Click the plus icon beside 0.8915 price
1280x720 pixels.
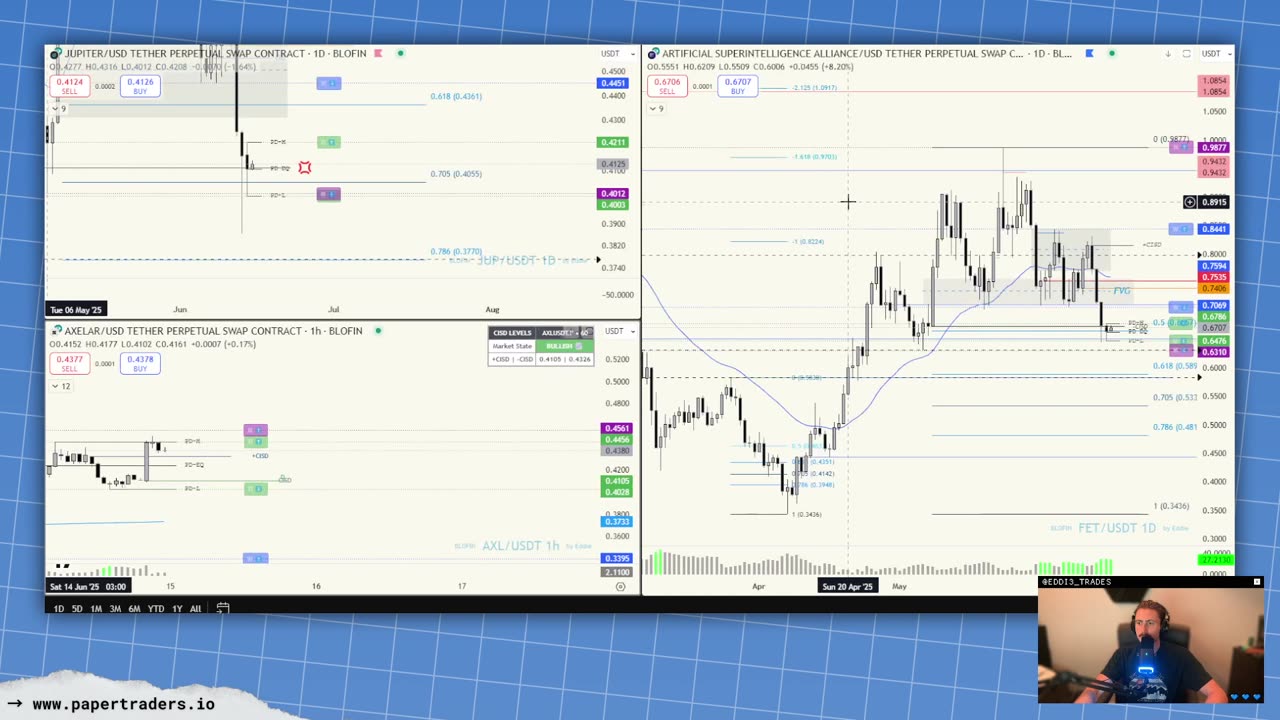tap(1189, 202)
